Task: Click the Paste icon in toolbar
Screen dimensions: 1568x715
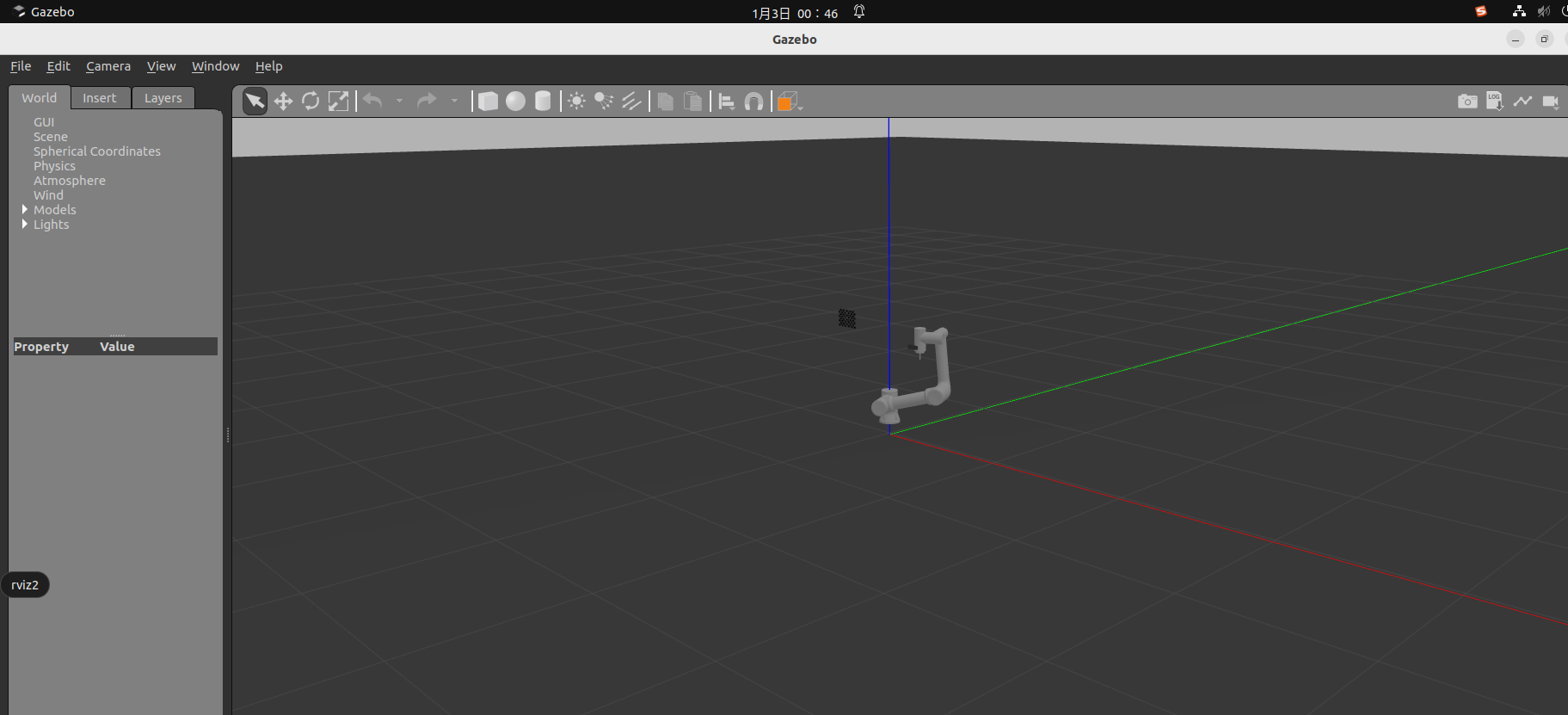Action: pyautogui.click(x=692, y=102)
